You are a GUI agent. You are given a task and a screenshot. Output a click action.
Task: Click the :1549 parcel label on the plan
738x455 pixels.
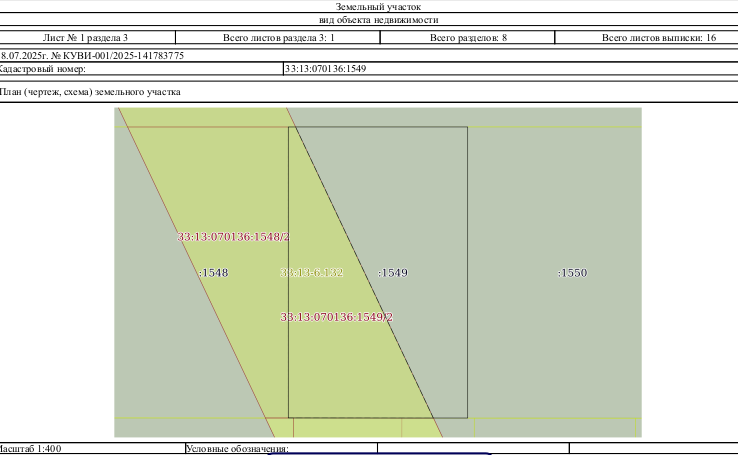(x=393, y=273)
